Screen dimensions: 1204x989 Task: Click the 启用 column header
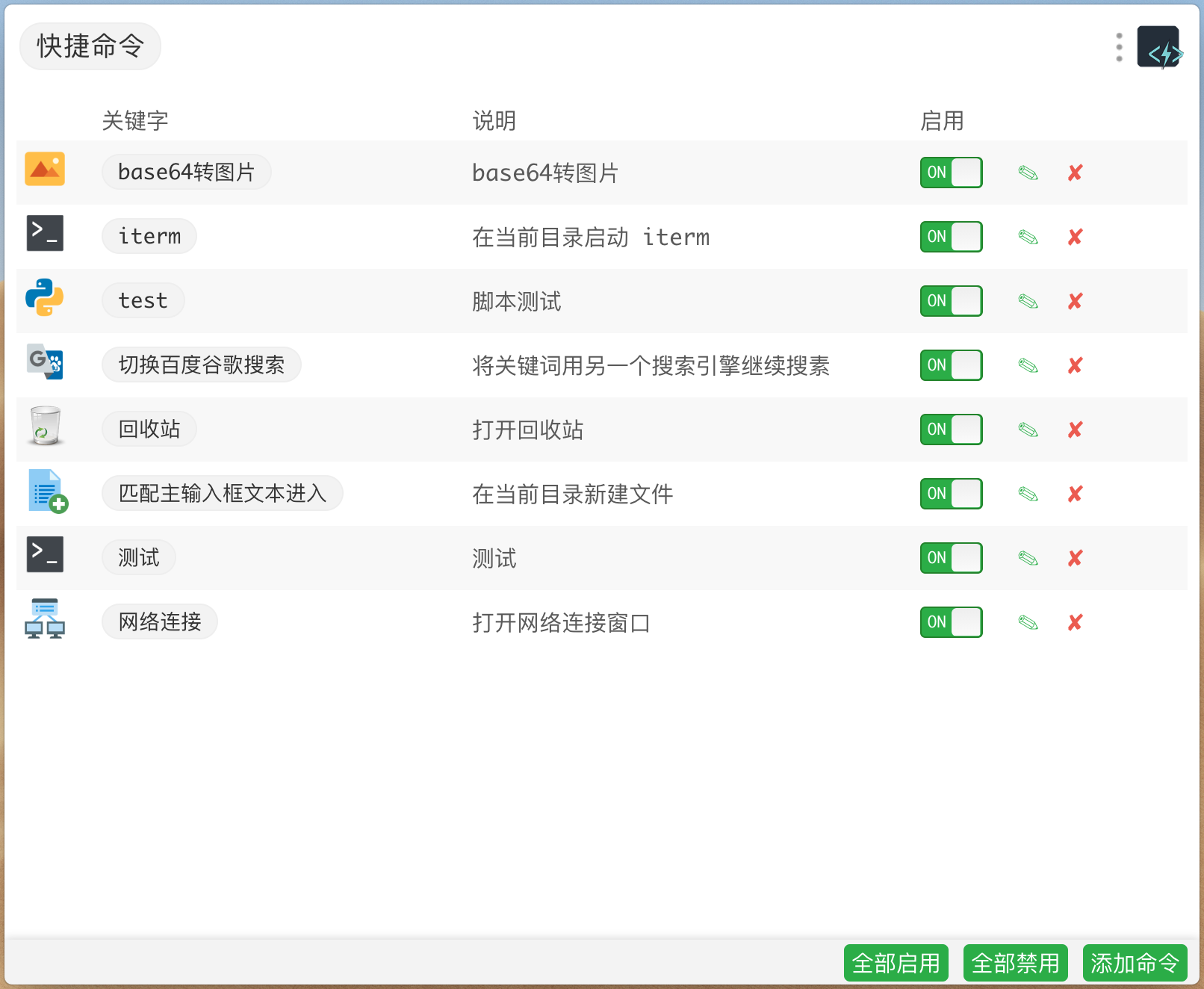943,121
